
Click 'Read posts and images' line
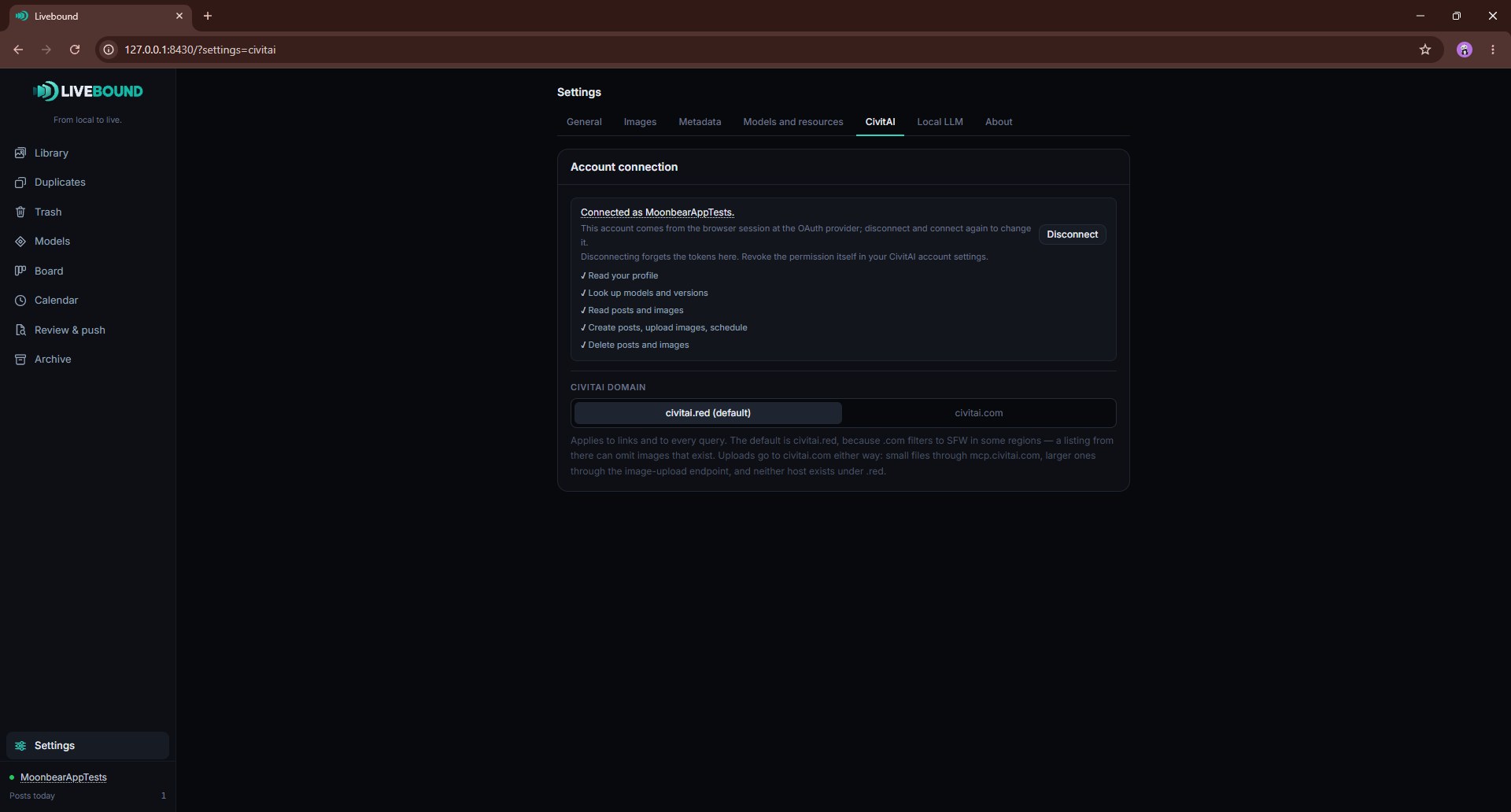[632, 310]
